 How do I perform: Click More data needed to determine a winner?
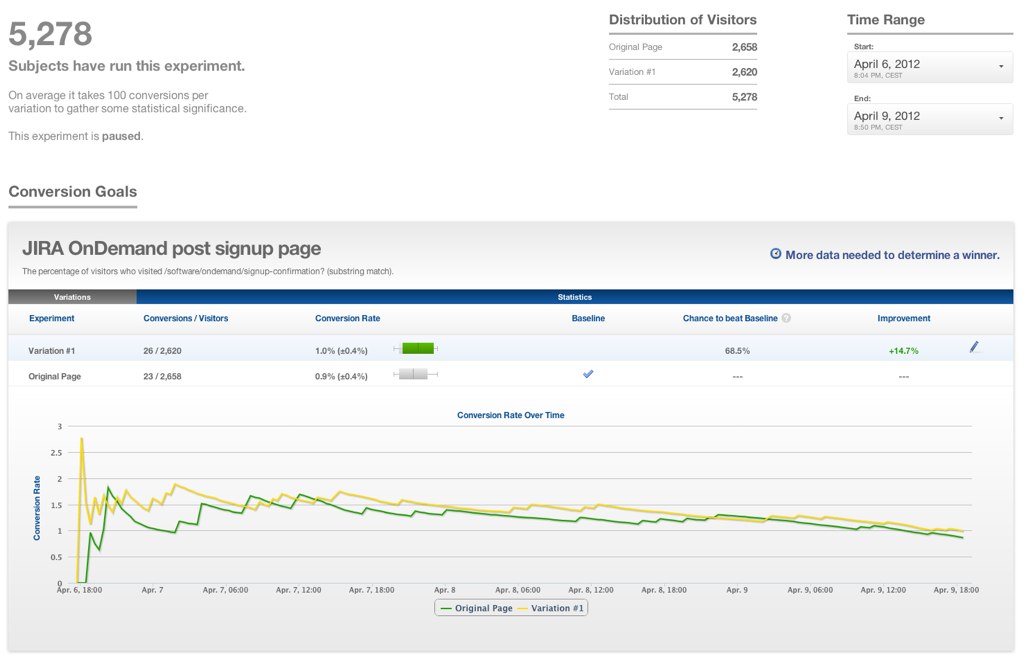892,255
